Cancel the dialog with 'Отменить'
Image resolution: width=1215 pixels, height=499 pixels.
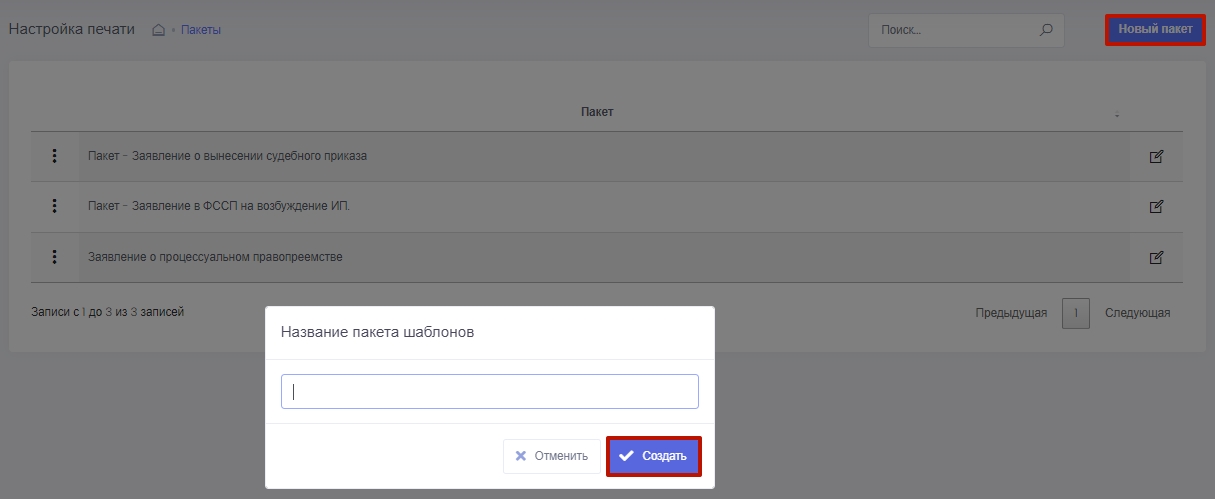click(x=552, y=456)
